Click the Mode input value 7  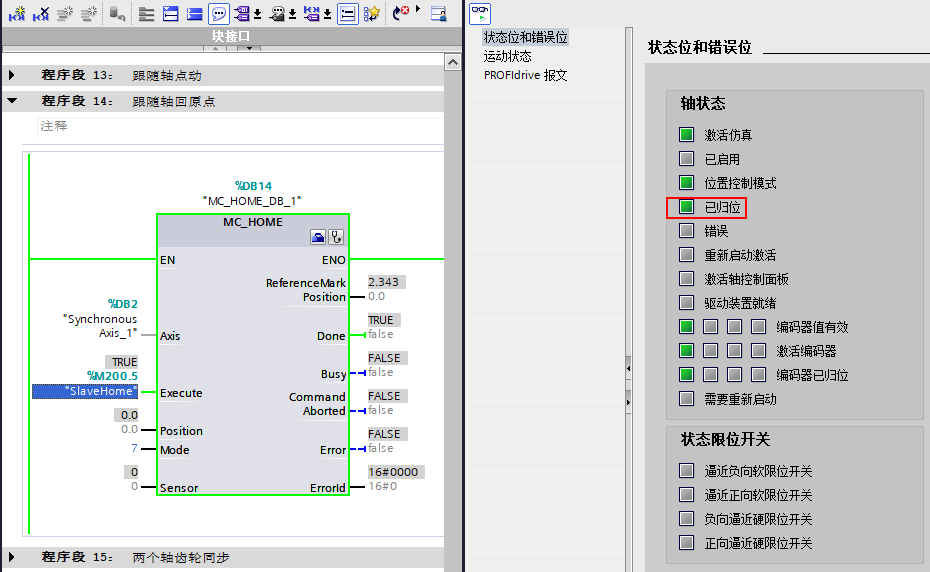pos(135,448)
